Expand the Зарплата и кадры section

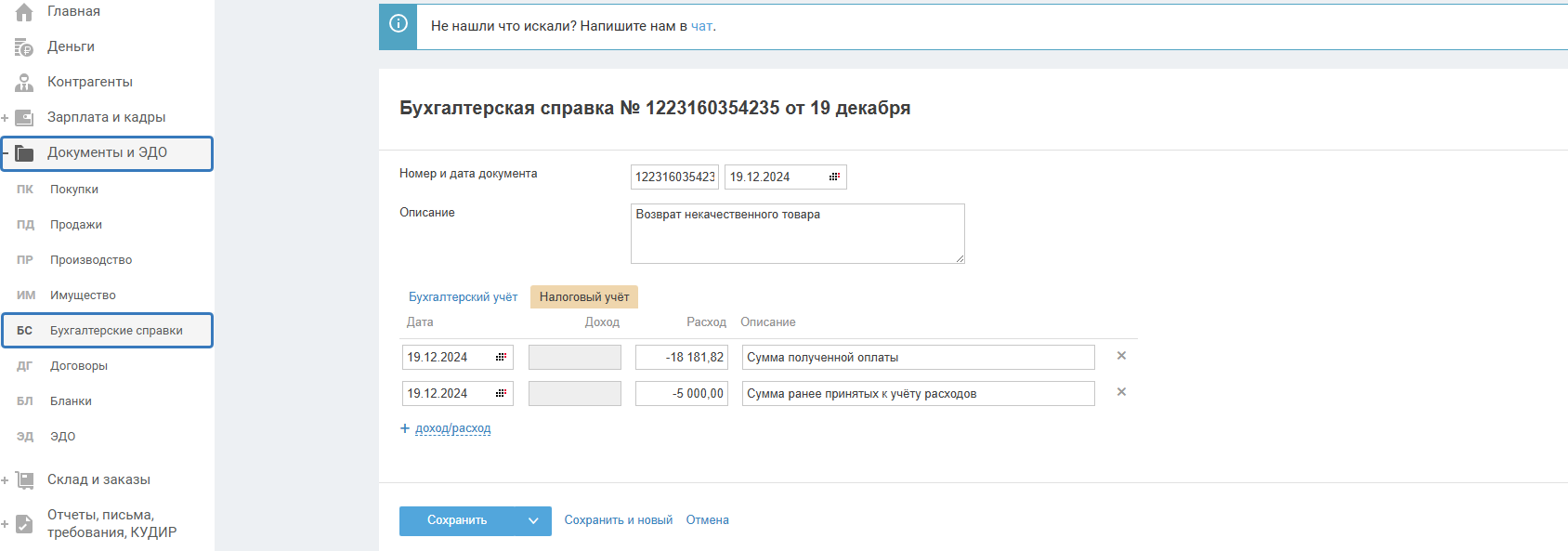click(x=6, y=118)
